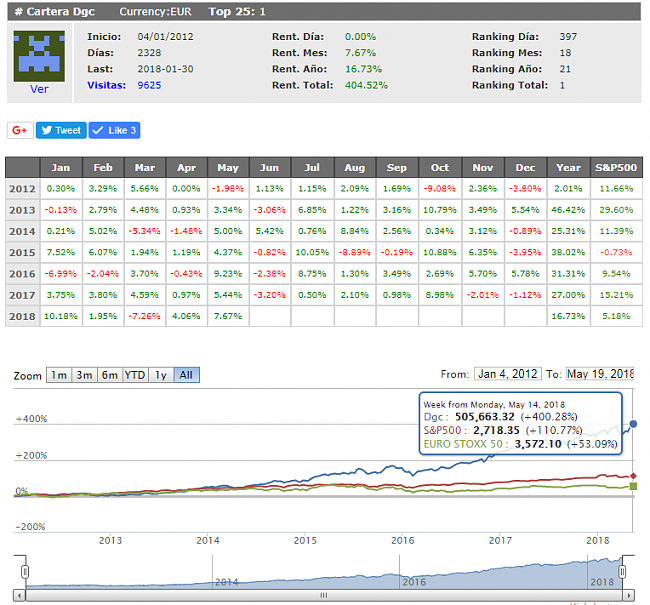Set chart zoom to 3m
Image resolution: width=650 pixels, height=605 pixels.
click(85, 375)
